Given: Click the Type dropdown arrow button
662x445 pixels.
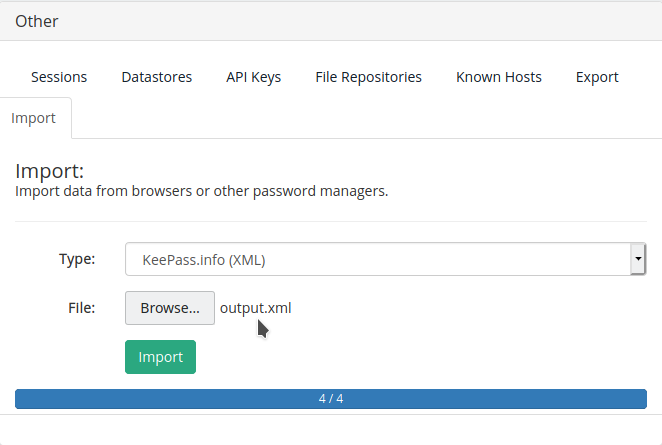Looking at the screenshot, I should (x=638, y=259).
